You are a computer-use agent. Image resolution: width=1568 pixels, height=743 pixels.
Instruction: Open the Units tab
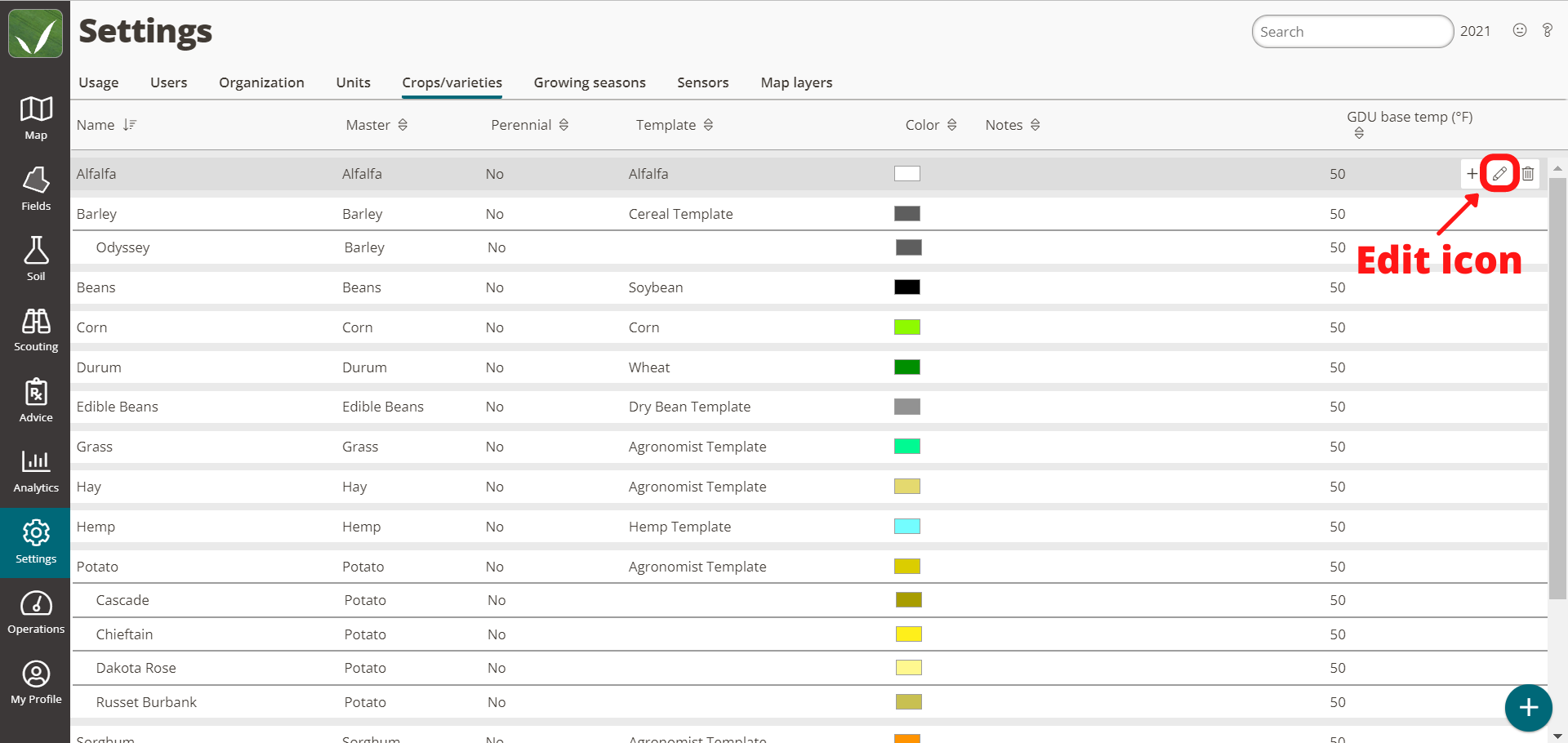[354, 82]
